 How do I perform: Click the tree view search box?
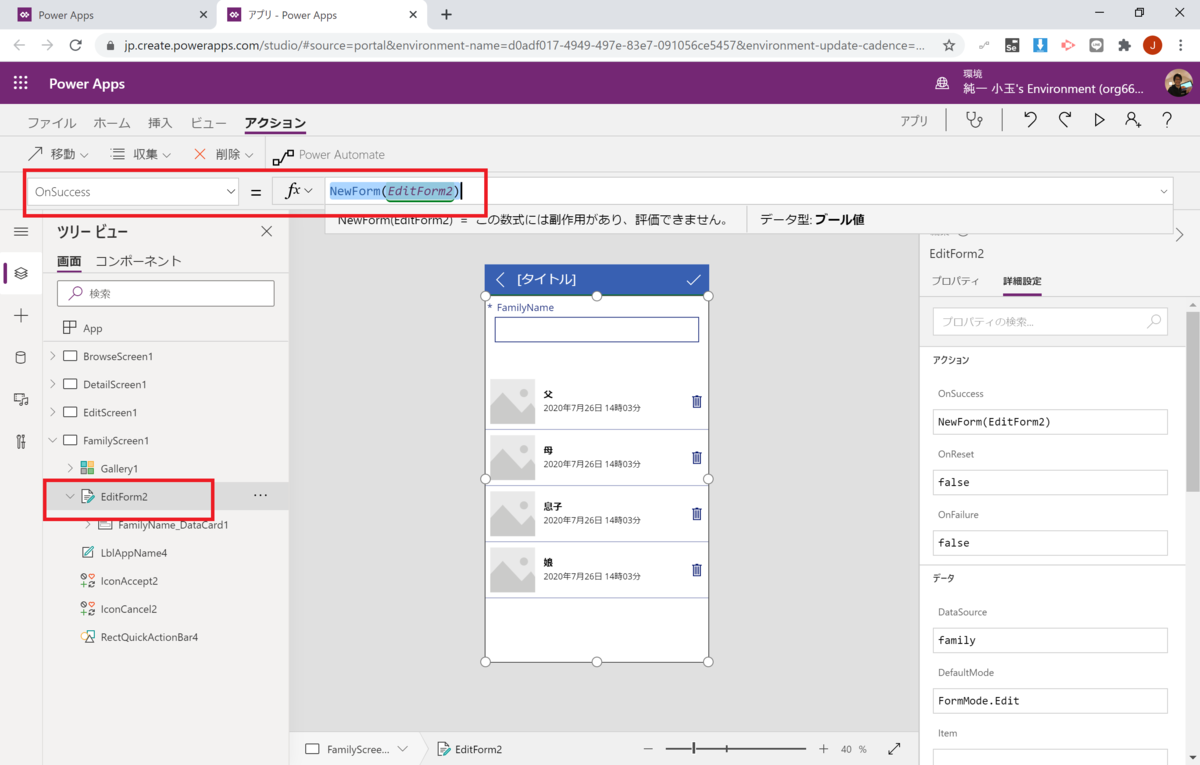[166, 293]
